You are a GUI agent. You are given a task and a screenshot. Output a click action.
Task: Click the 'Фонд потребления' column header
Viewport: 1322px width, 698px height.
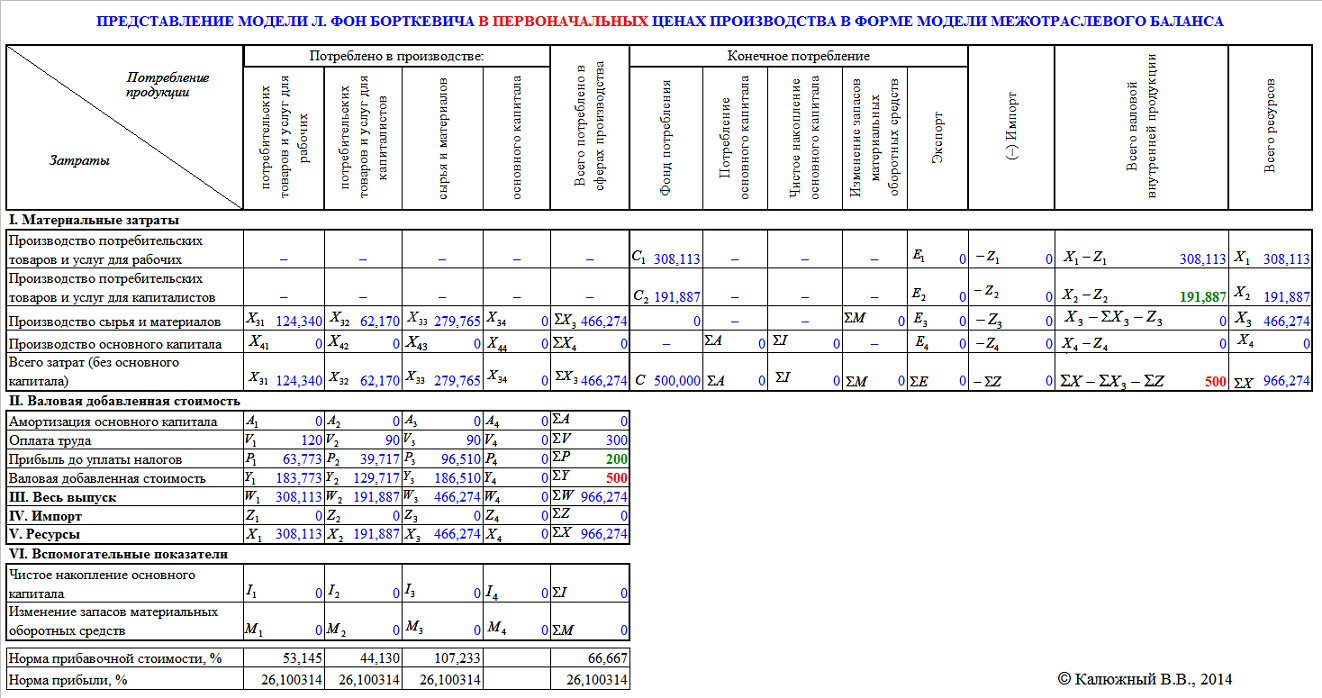coord(666,139)
